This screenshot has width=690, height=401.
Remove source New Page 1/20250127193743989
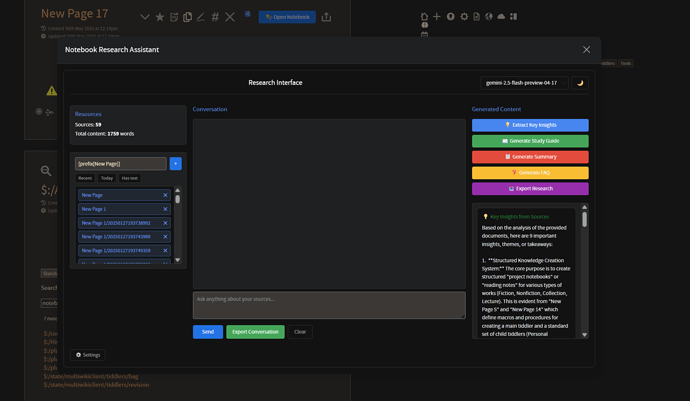165,237
